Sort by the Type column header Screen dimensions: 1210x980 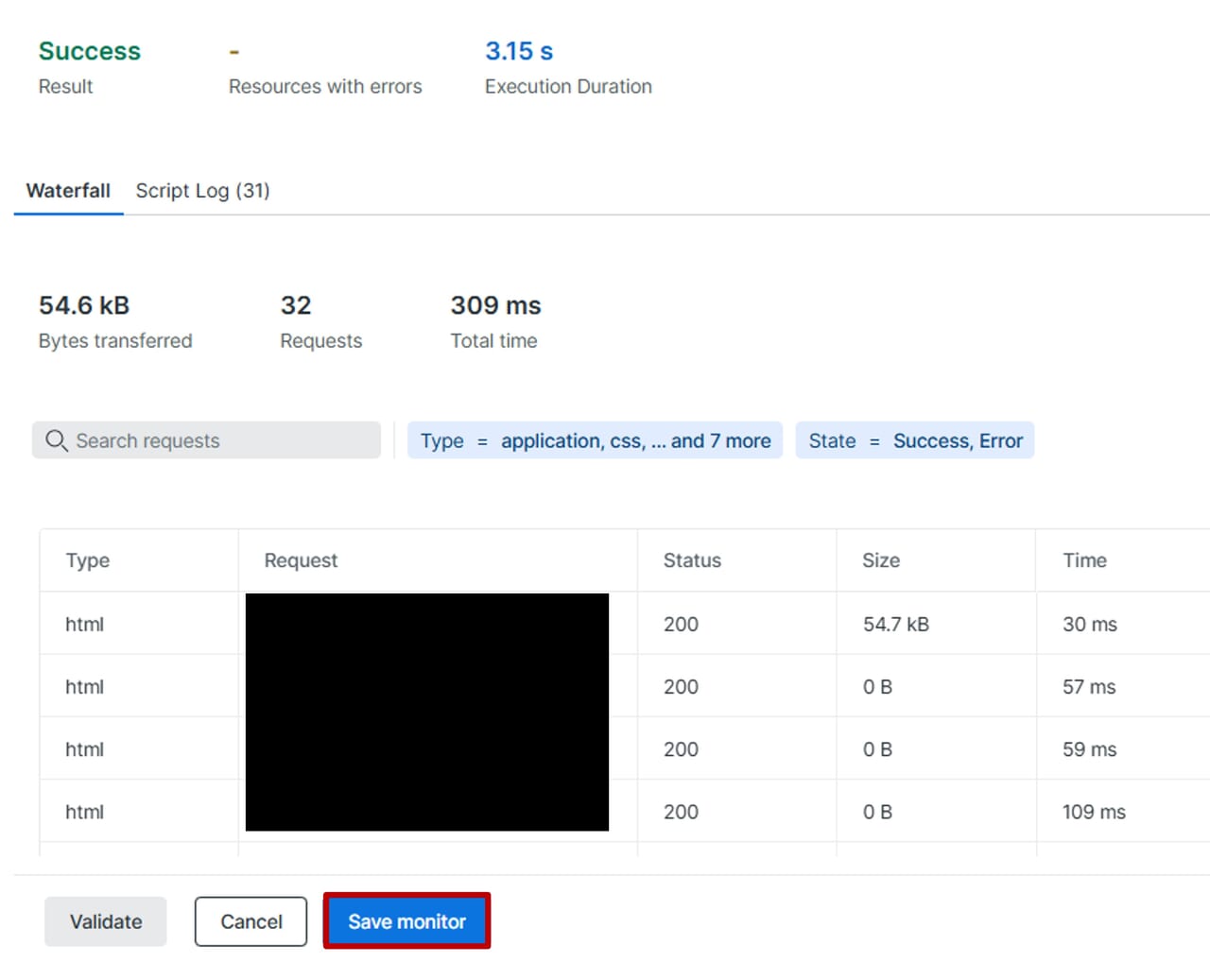(x=88, y=560)
